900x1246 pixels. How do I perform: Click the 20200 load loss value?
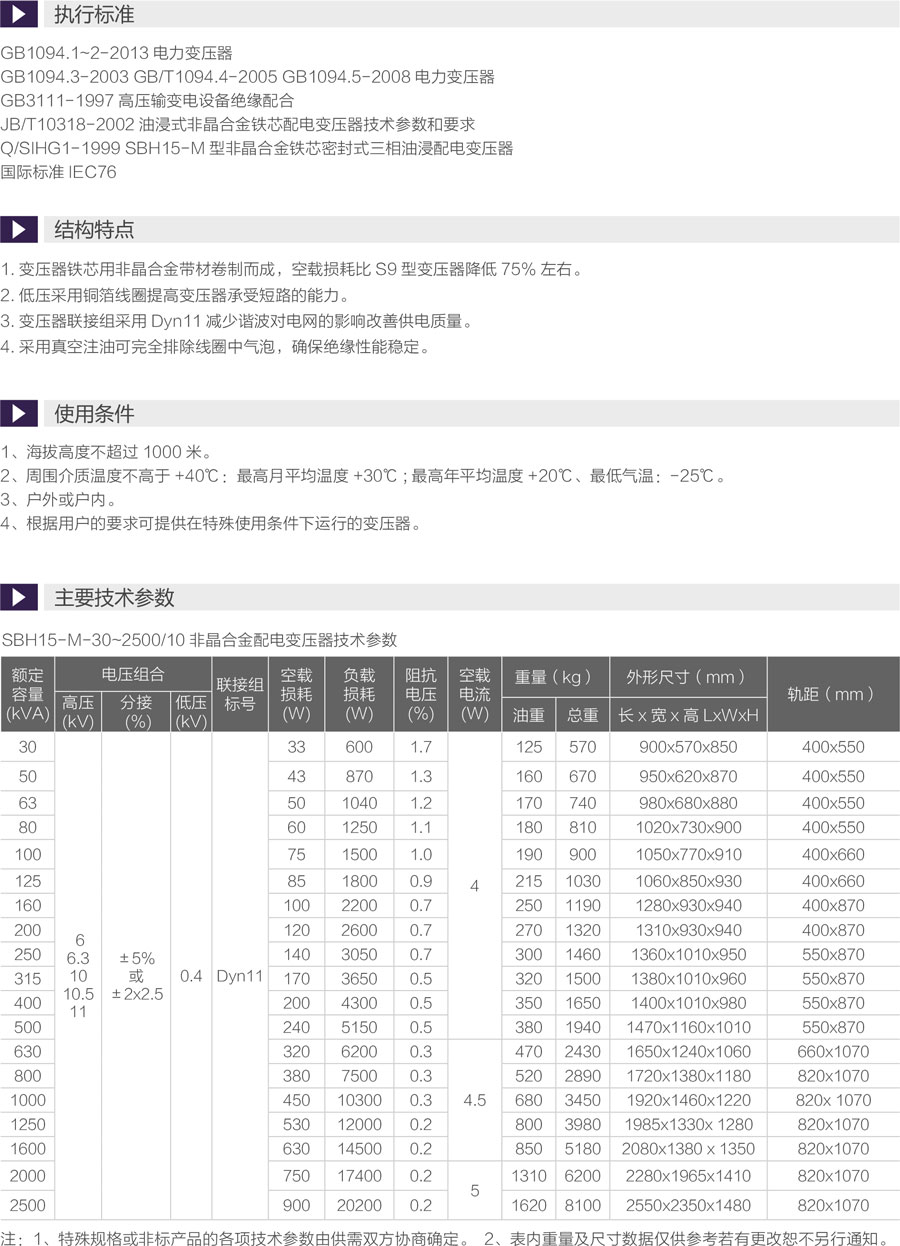(359, 1205)
